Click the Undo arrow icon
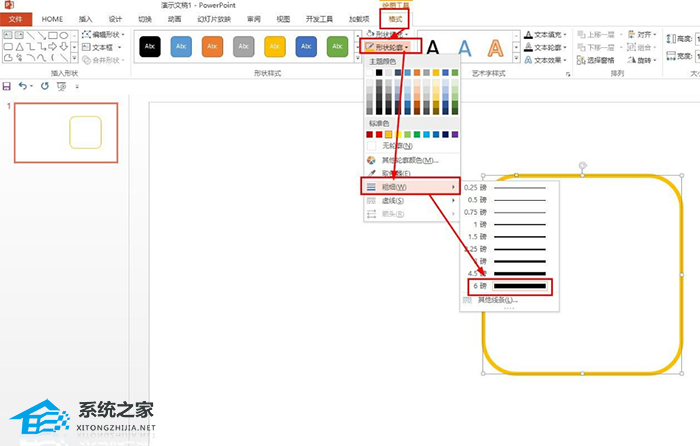Image resolution: width=700 pixels, height=446 pixels. coord(23,86)
